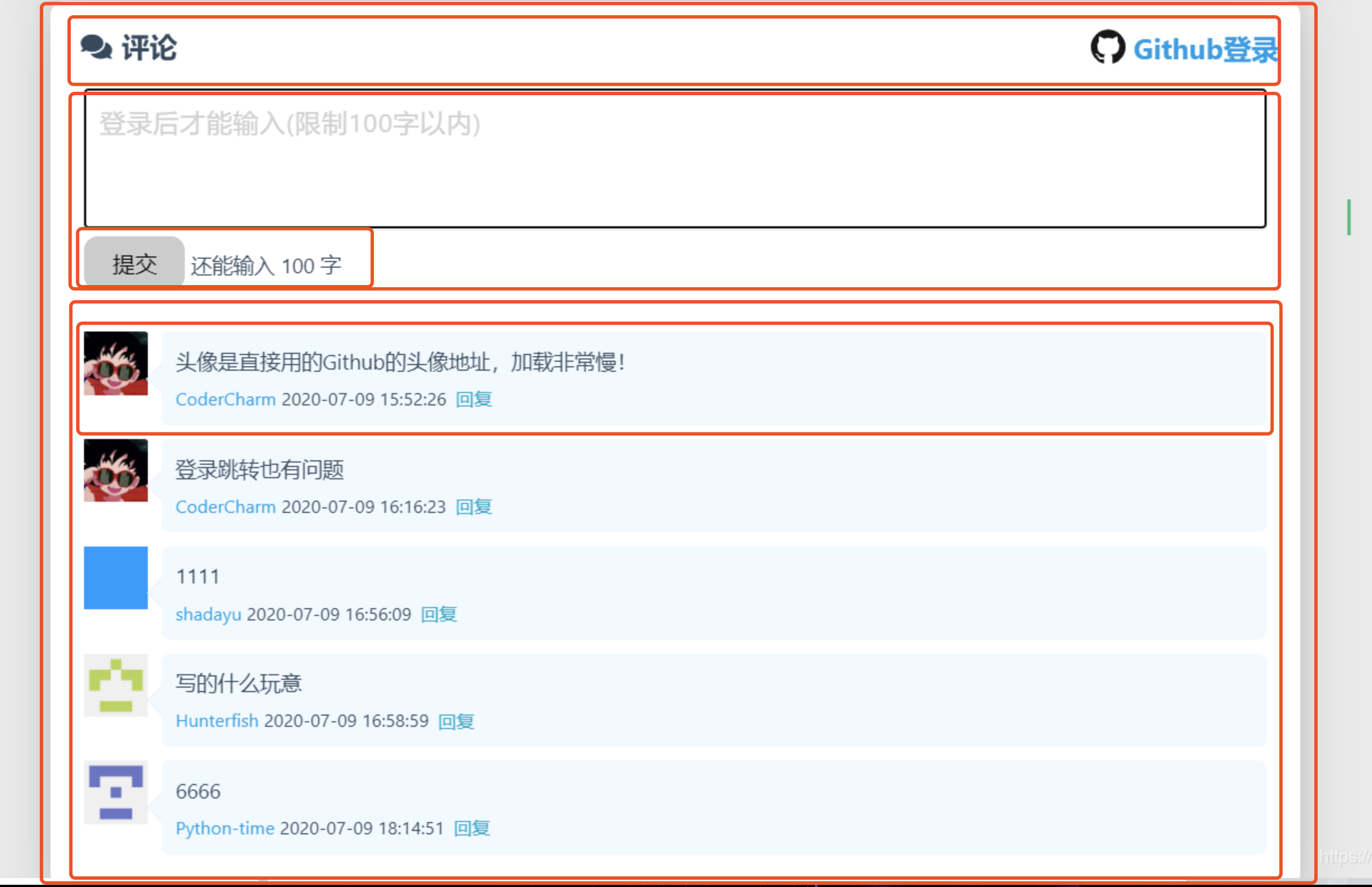Focus the comment text input area

click(x=674, y=160)
